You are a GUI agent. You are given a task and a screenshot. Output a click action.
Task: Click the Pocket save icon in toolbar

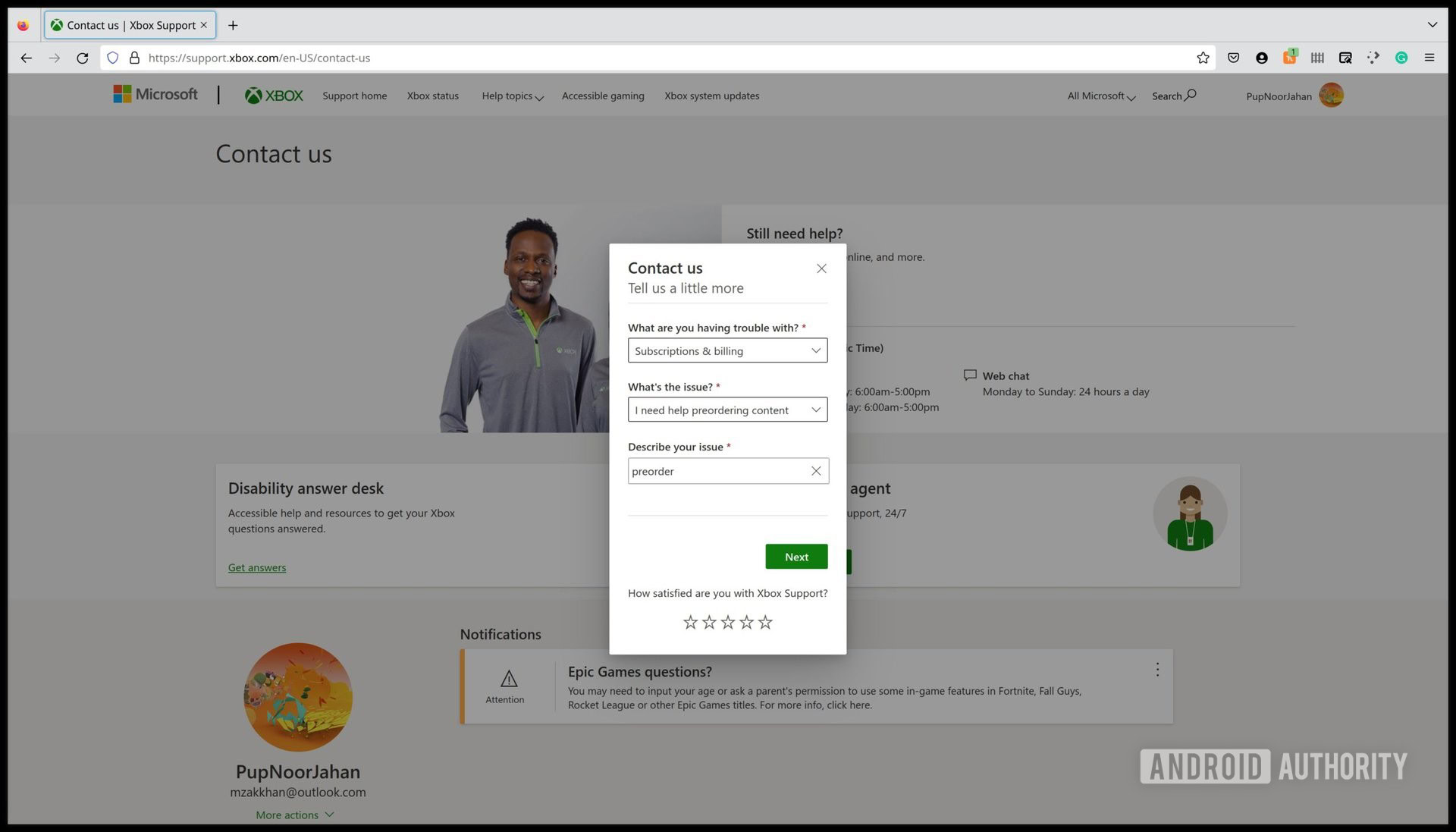[x=1232, y=57]
